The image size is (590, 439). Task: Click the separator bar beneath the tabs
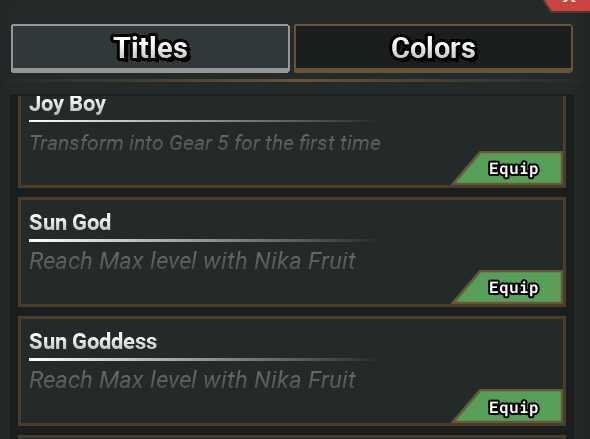(x=292, y=80)
